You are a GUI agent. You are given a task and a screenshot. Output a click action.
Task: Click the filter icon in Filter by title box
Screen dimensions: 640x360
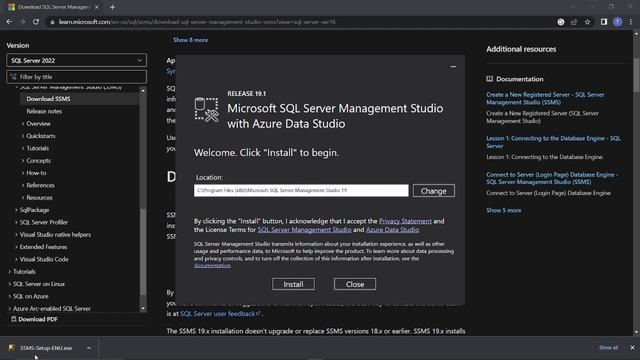point(13,77)
